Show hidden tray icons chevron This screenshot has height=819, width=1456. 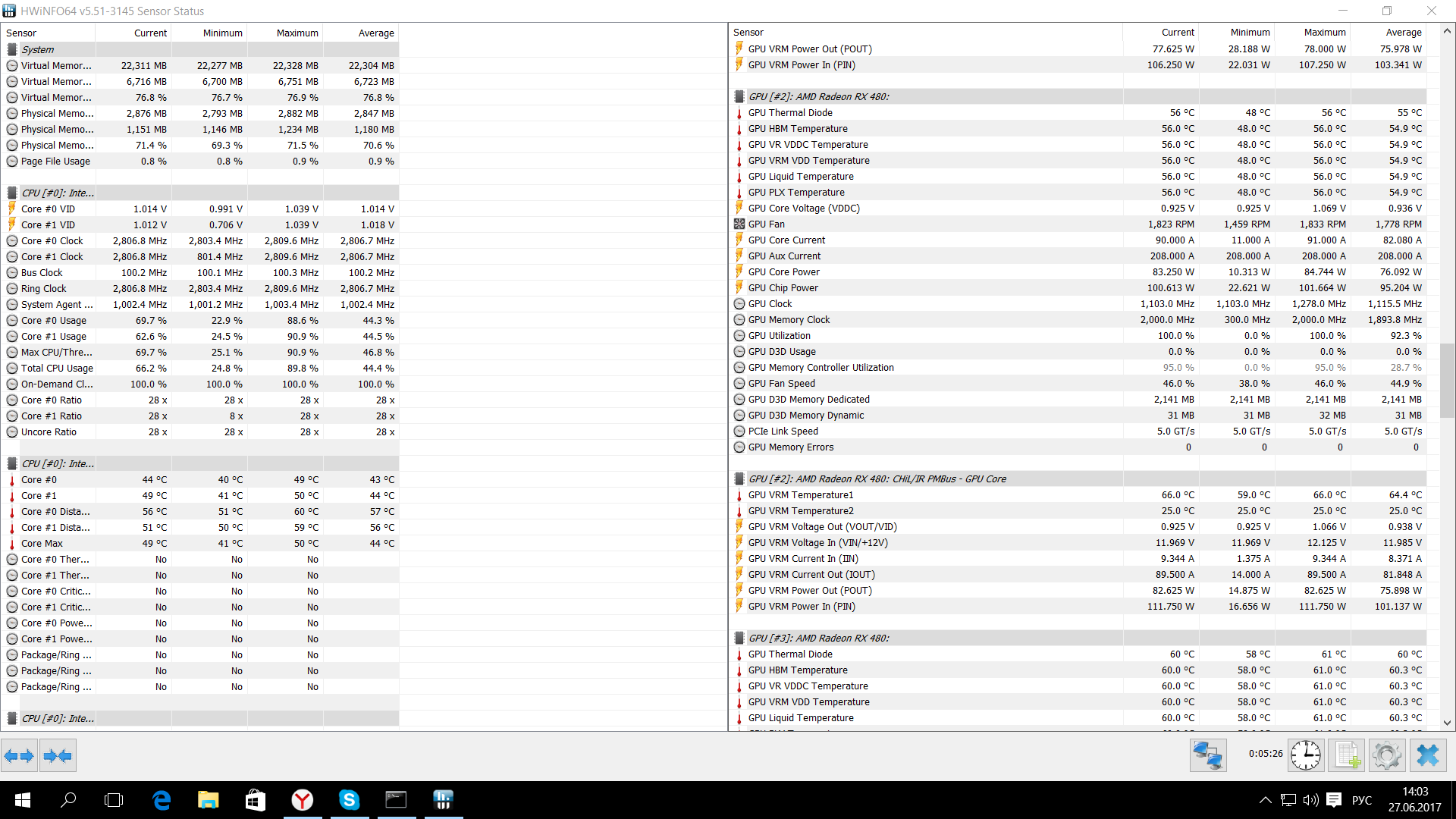pos(1265,800)
